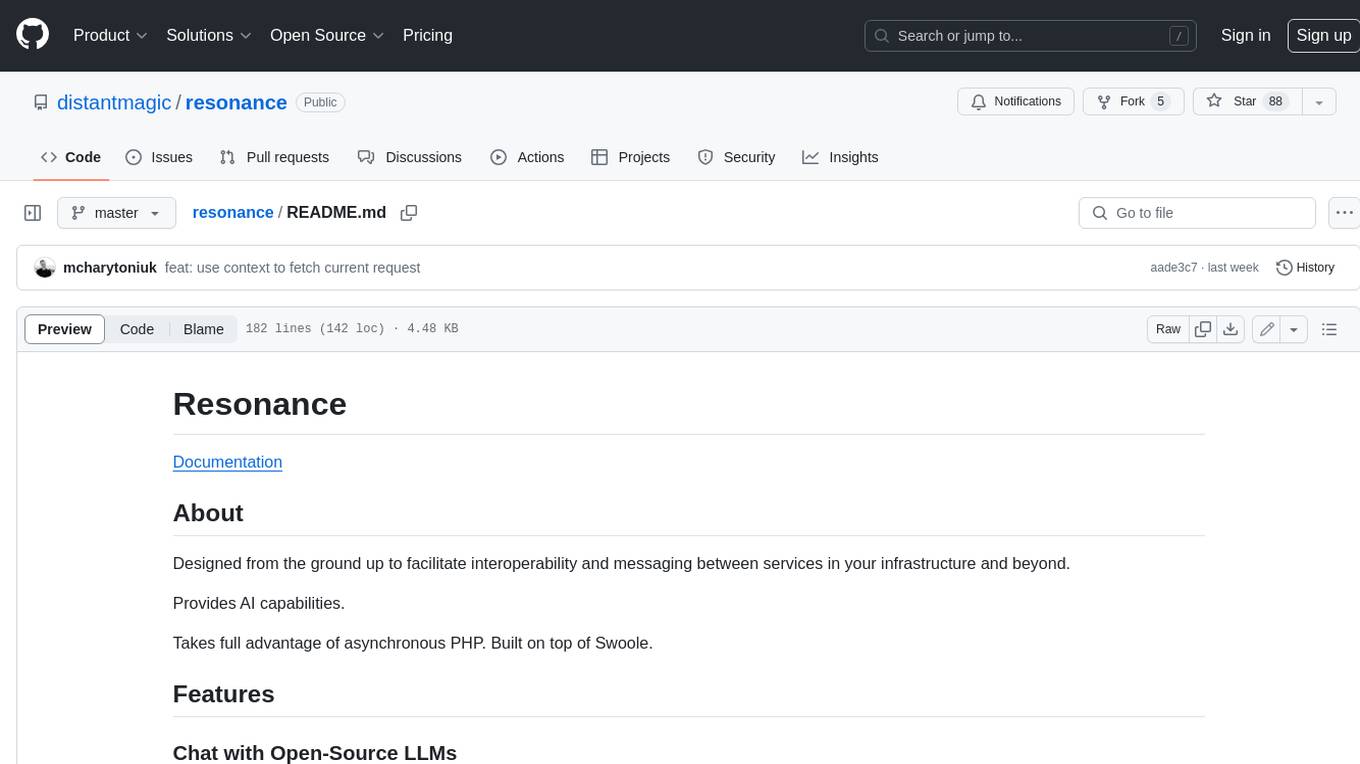Open the Projects tab
The height and width of the screenshot is (764, 1360).
pos(631,157)
